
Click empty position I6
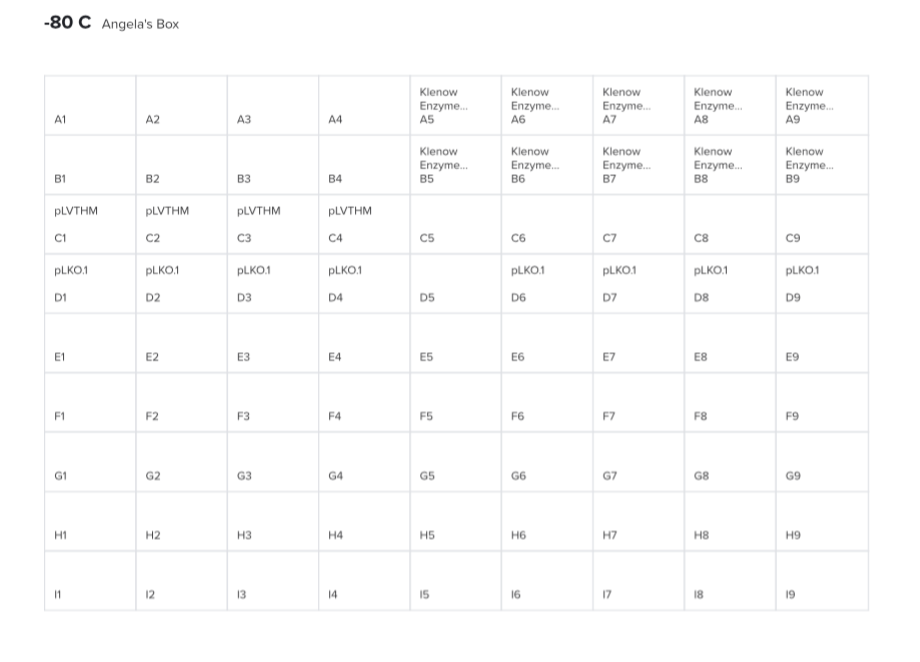[x=546, y=581]
